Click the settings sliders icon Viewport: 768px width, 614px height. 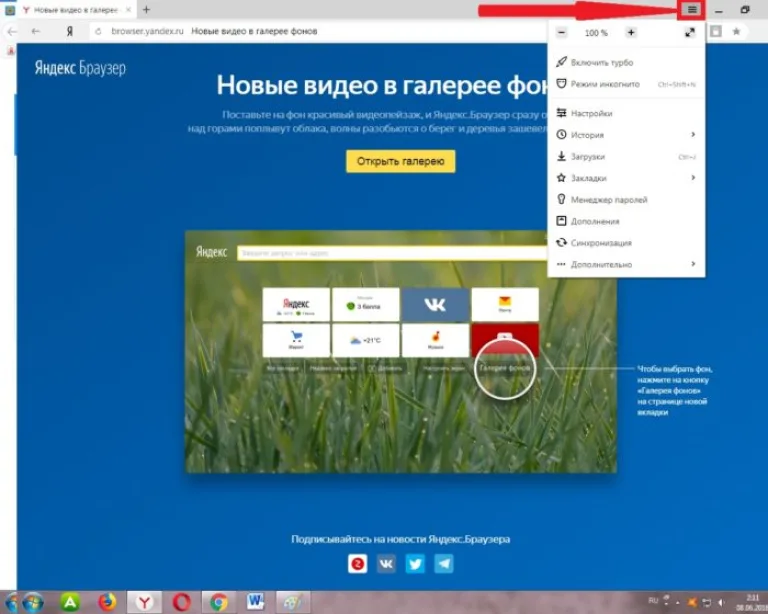(x=561, y=113)
